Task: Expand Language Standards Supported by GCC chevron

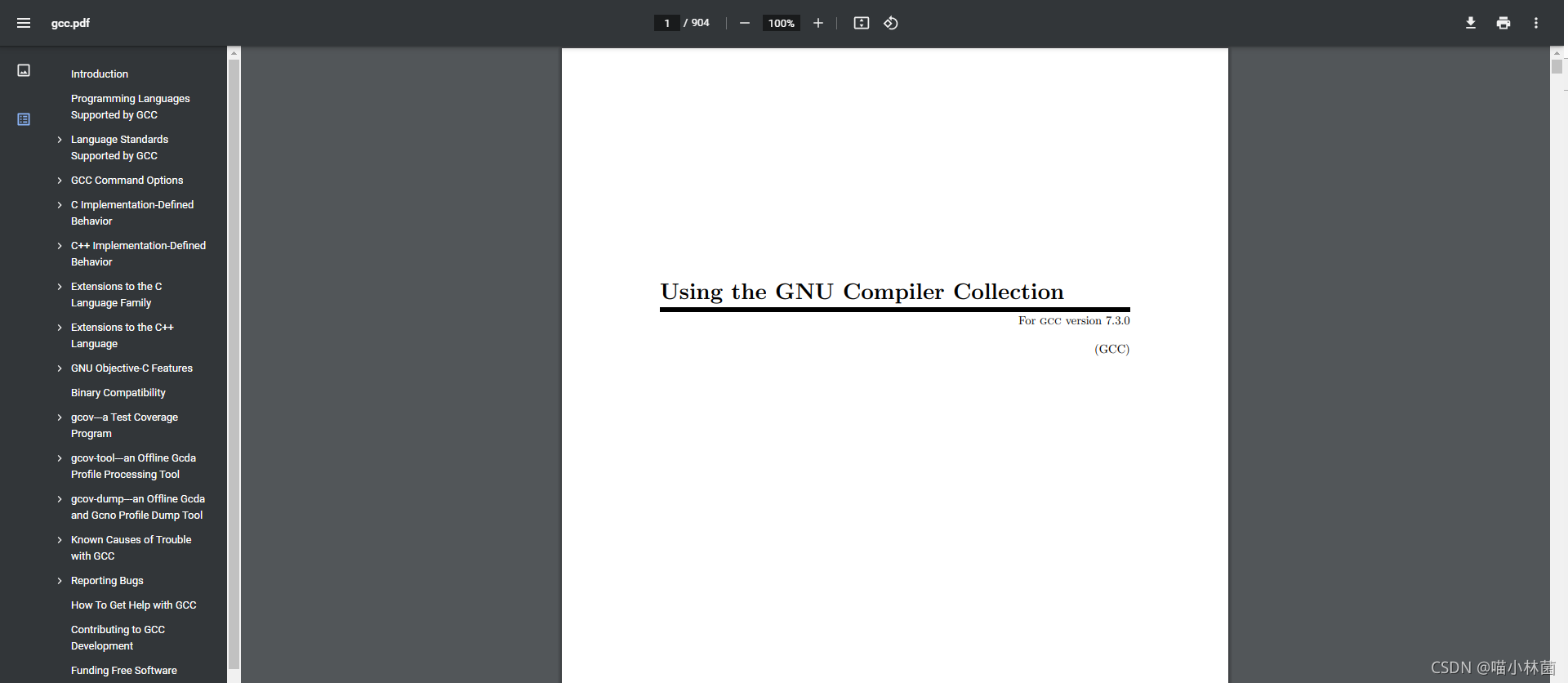Action: pos(60,140)
